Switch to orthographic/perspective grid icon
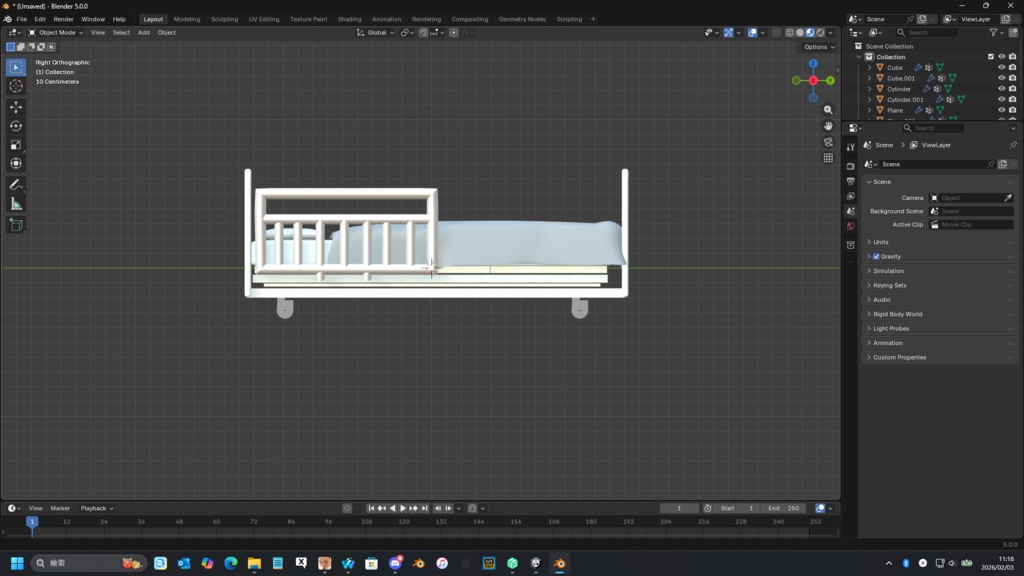Image resolution: width=1024 pixels, height=576 pixels. (828, 158)
